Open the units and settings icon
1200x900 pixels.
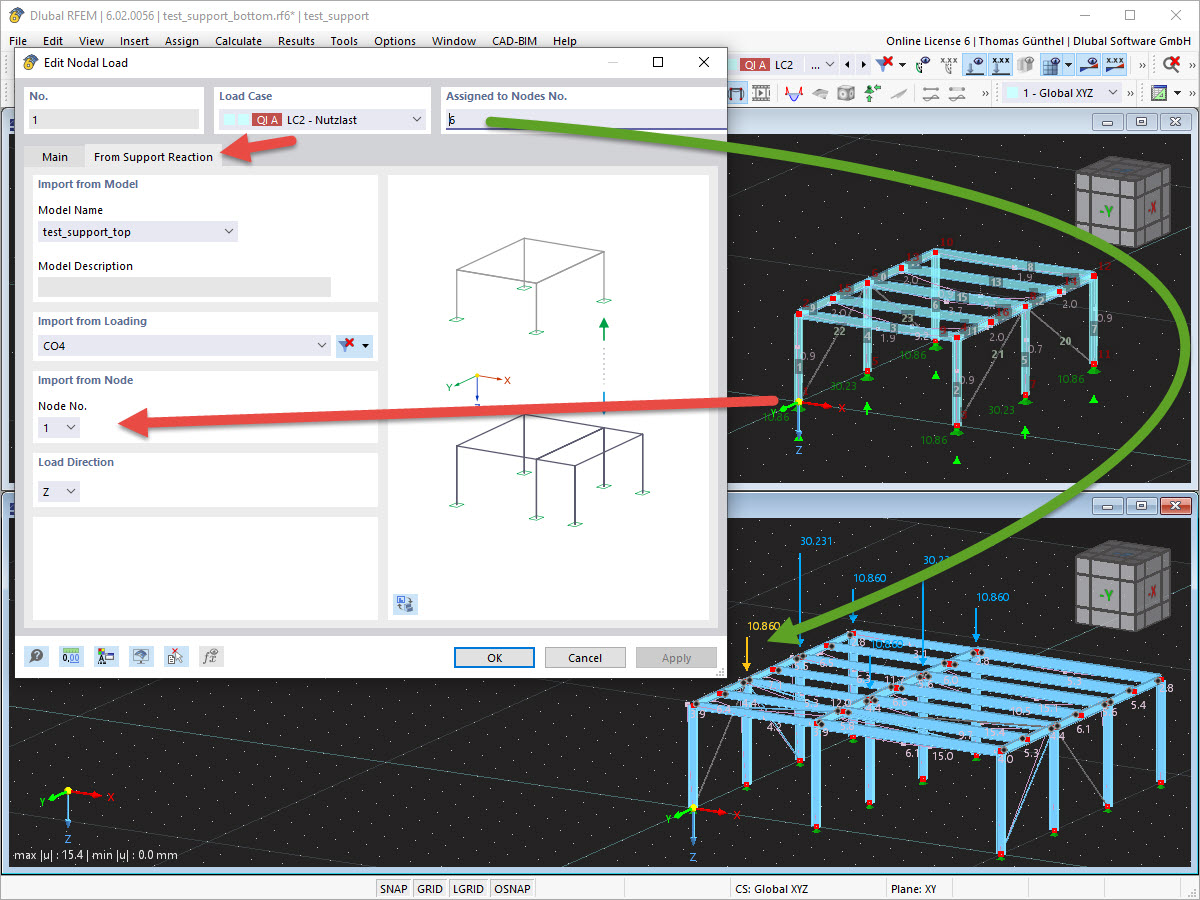click(x=106, y=656)
